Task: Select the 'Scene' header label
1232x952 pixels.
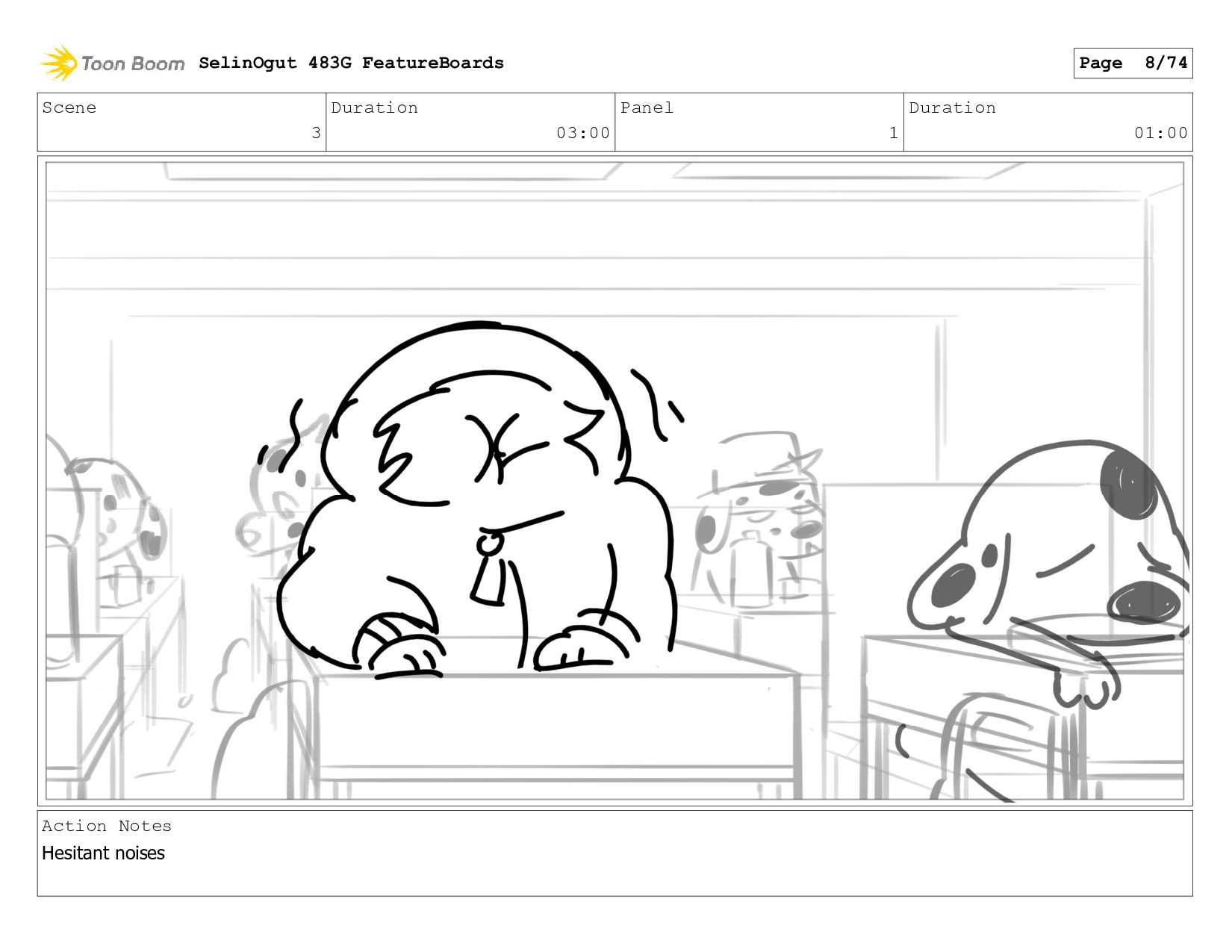Action: [x=69, y=108]
